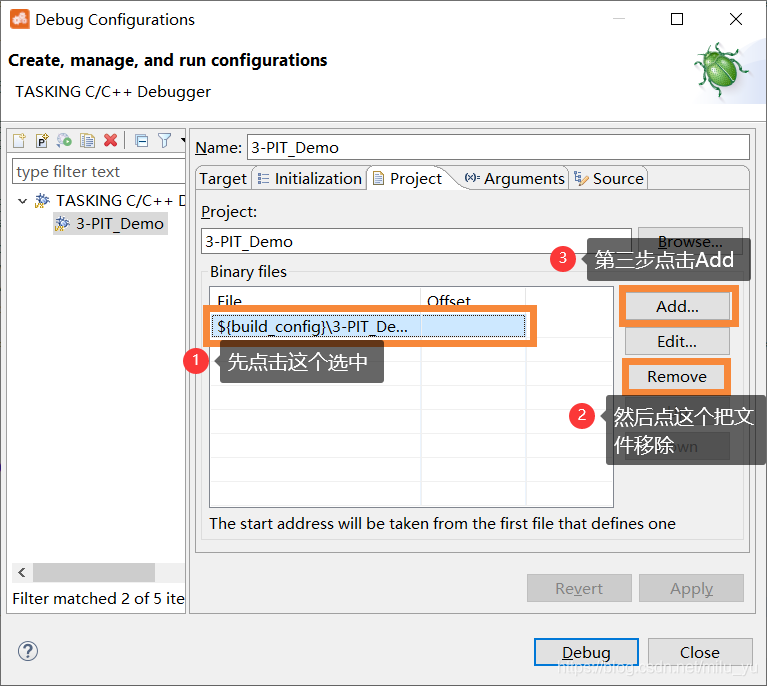This screenshot has height=686, width=767.
Task: Click the New prototype configuration icon
Action: coord(42,141)
